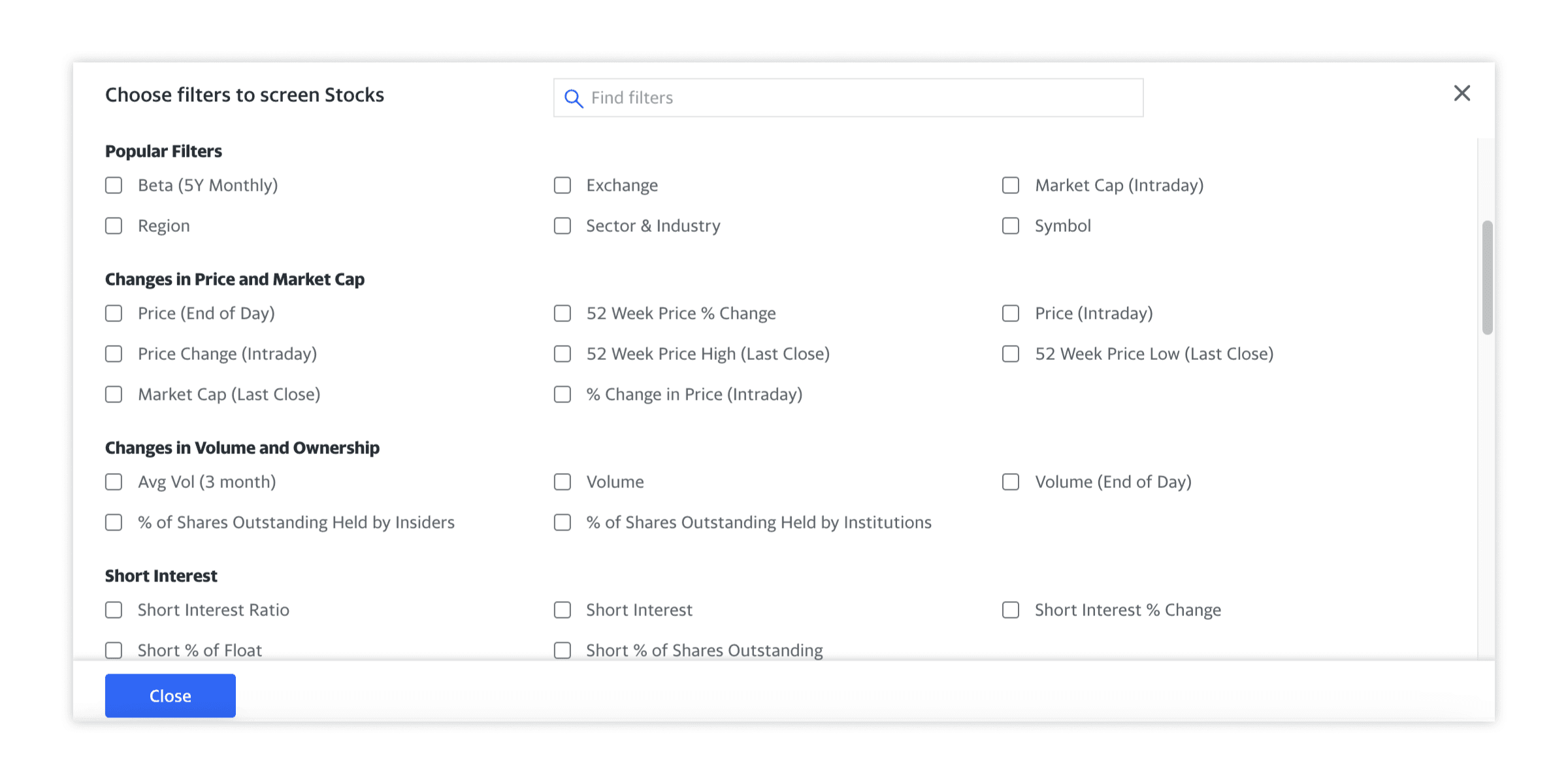The height and width of the screenshot is (784, 1568).
Task: Enable % Change in Price (Intraday)
Action: pyautogui.click(x=562, y=395)
